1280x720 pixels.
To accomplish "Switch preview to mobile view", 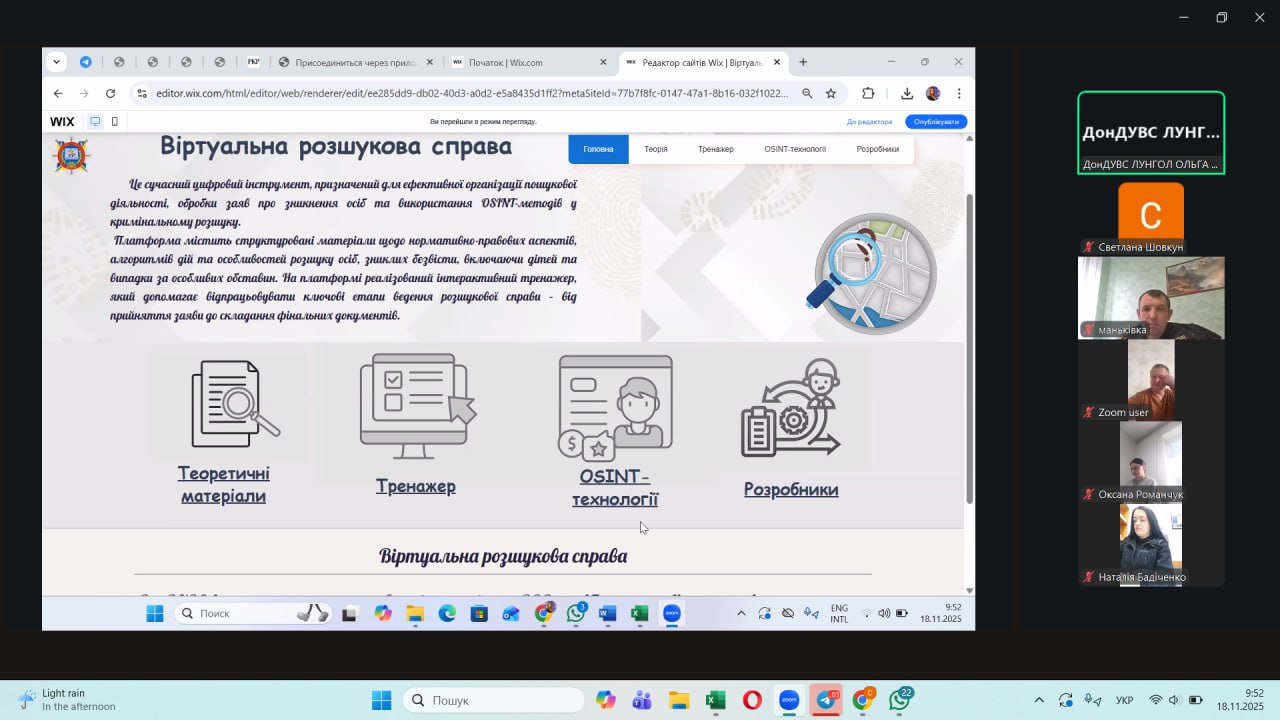I will pos(115,122).
